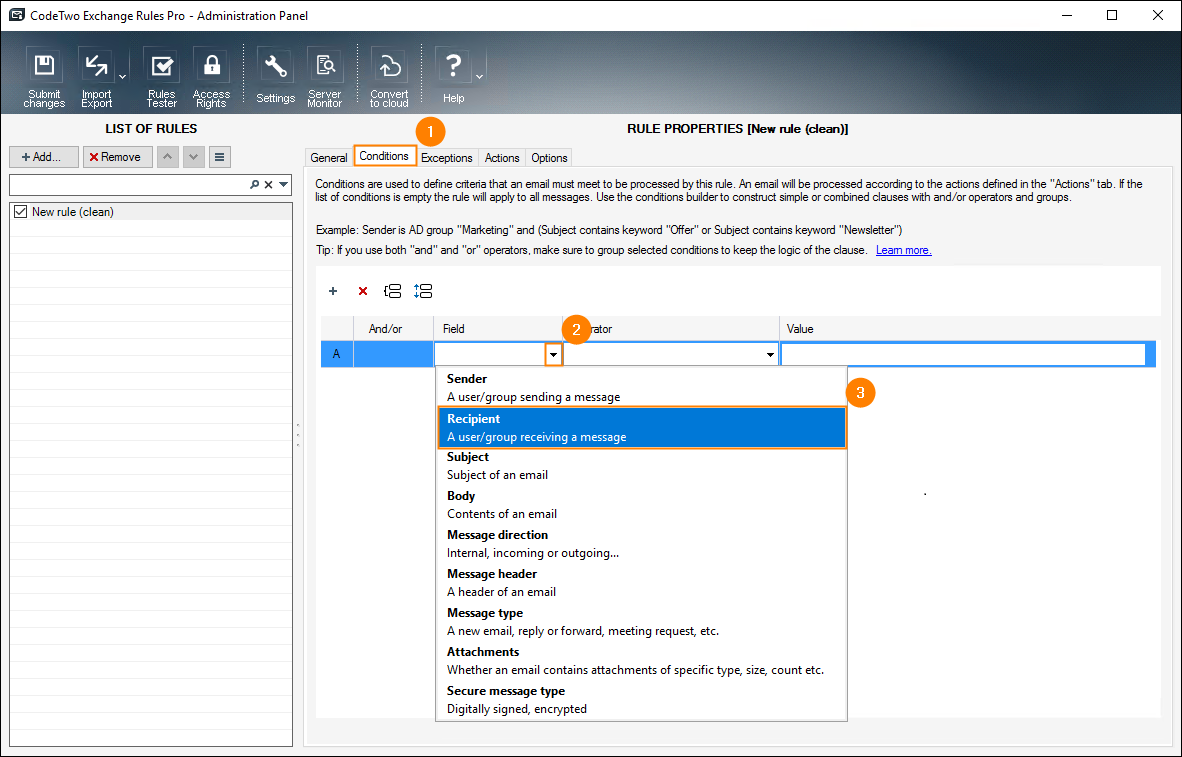This screenshot has width=1182, height=757.
Task: Switch to the Conditions tab
Action: pyautogui.click(x=384, y=156)
